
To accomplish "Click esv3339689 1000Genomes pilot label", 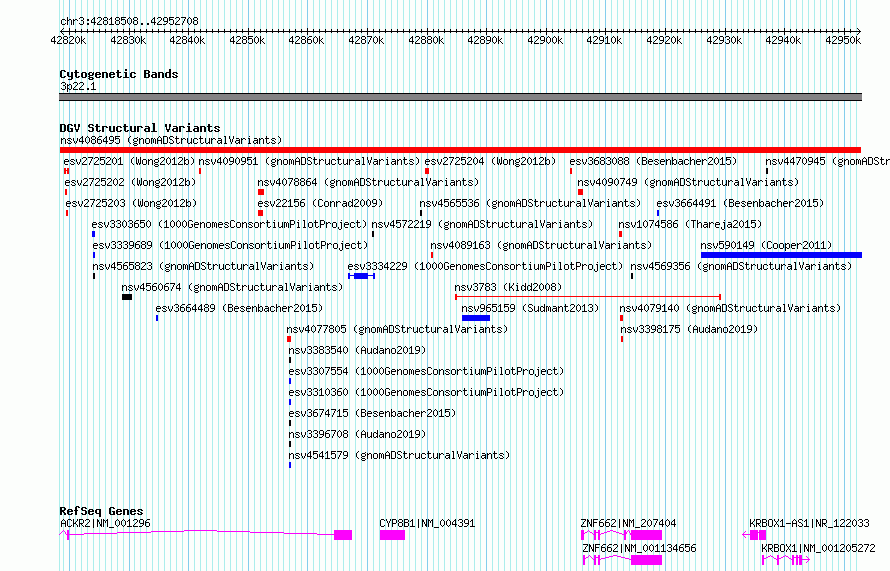I will pyautogui.click(x=230, y=245).
